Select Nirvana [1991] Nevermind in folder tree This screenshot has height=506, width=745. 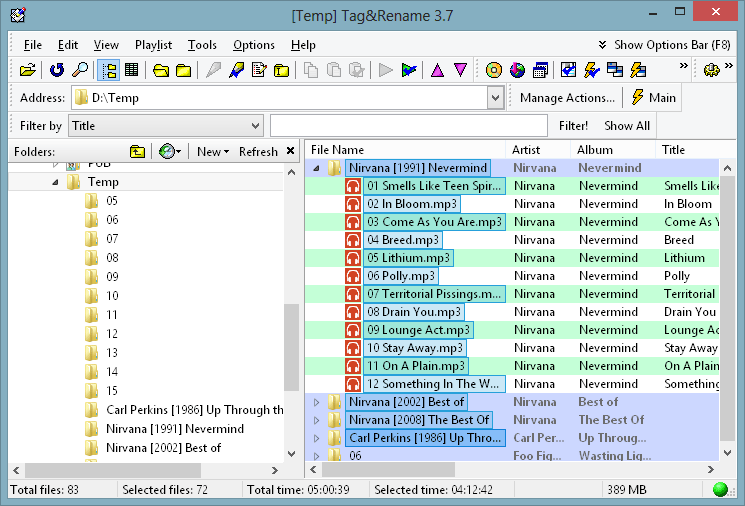(175, 429)
